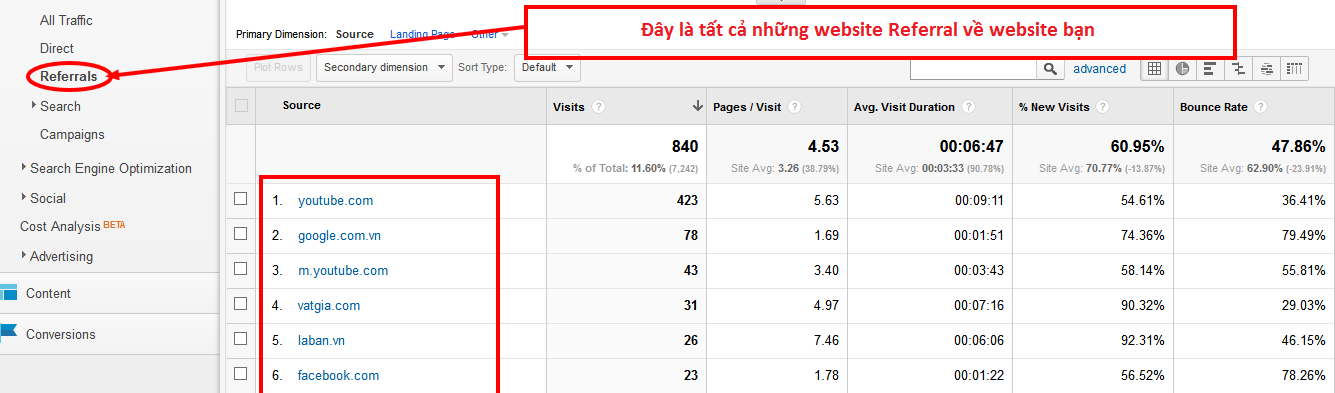Select the 4.97 pages per visit value

826,305
